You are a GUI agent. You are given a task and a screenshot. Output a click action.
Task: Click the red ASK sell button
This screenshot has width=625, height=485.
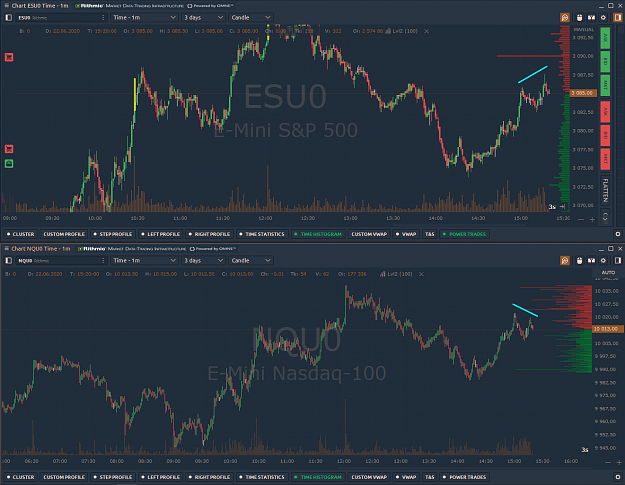pyautogui.click(x=605, y=111)
